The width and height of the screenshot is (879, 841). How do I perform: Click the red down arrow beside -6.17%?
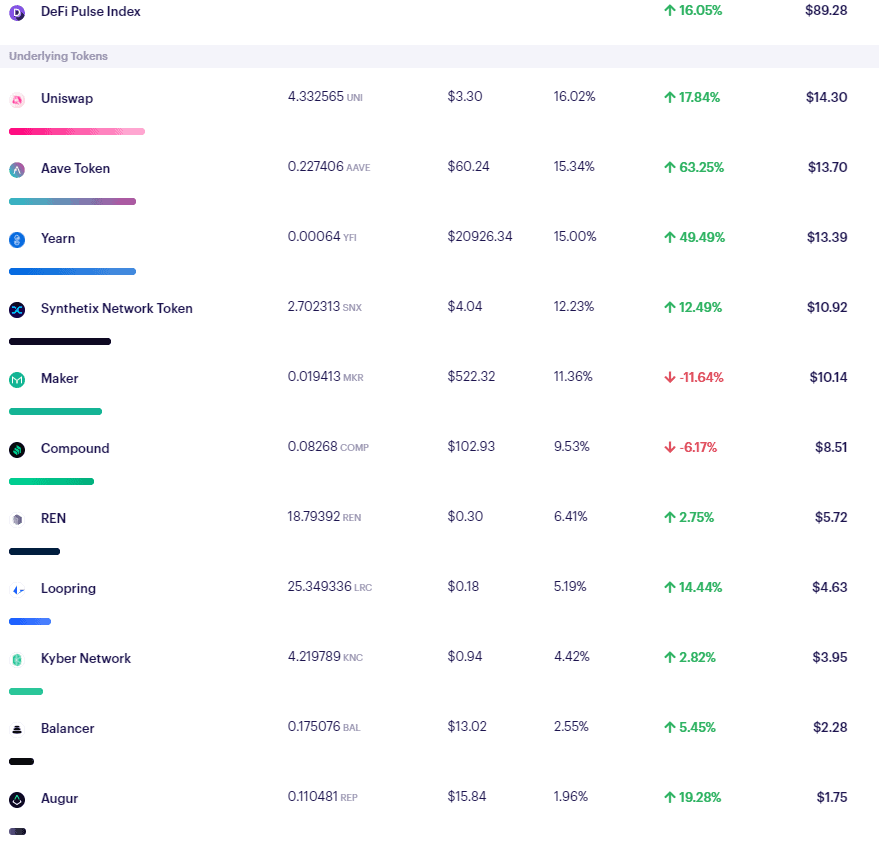669,447
